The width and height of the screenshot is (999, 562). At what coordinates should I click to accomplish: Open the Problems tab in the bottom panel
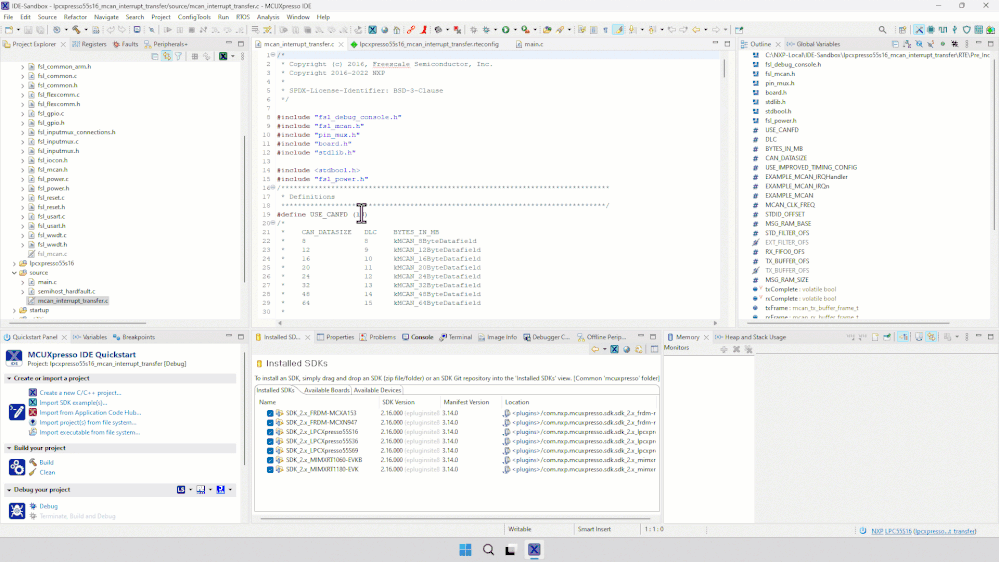click(x=378, y=337)
